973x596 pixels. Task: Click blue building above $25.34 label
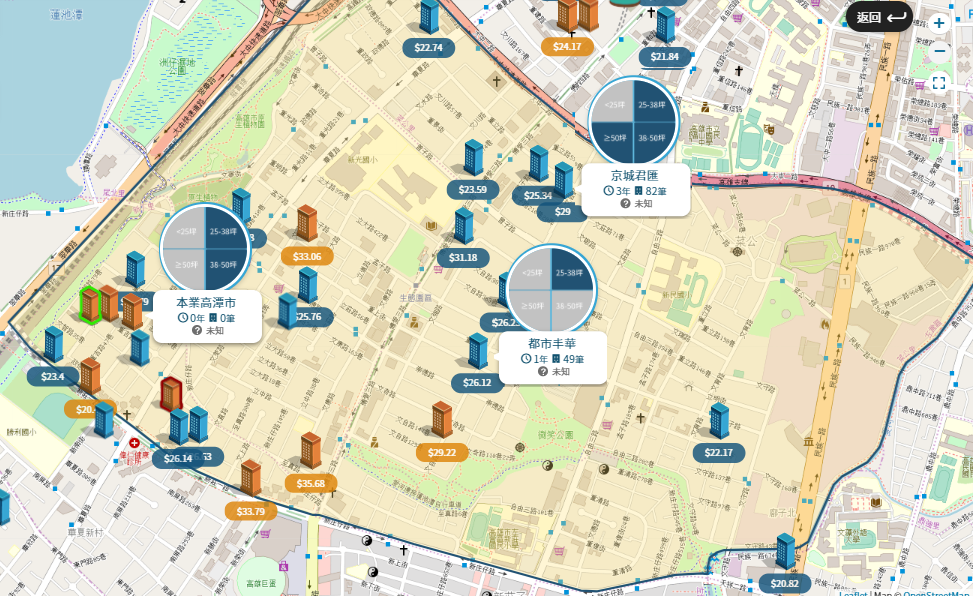[x=539, y=164]
